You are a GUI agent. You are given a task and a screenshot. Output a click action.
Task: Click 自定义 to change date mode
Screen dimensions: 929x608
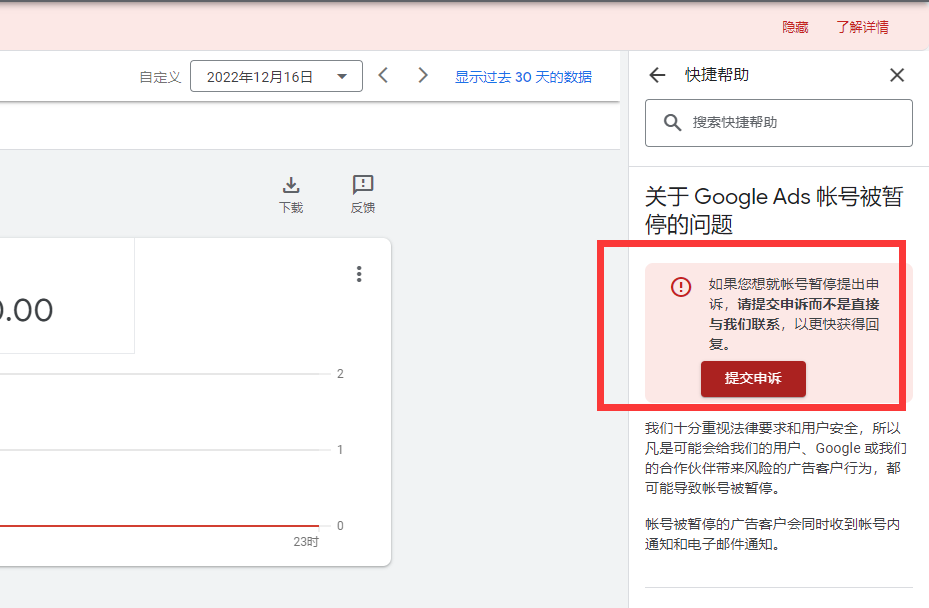[x=159, y=75]
